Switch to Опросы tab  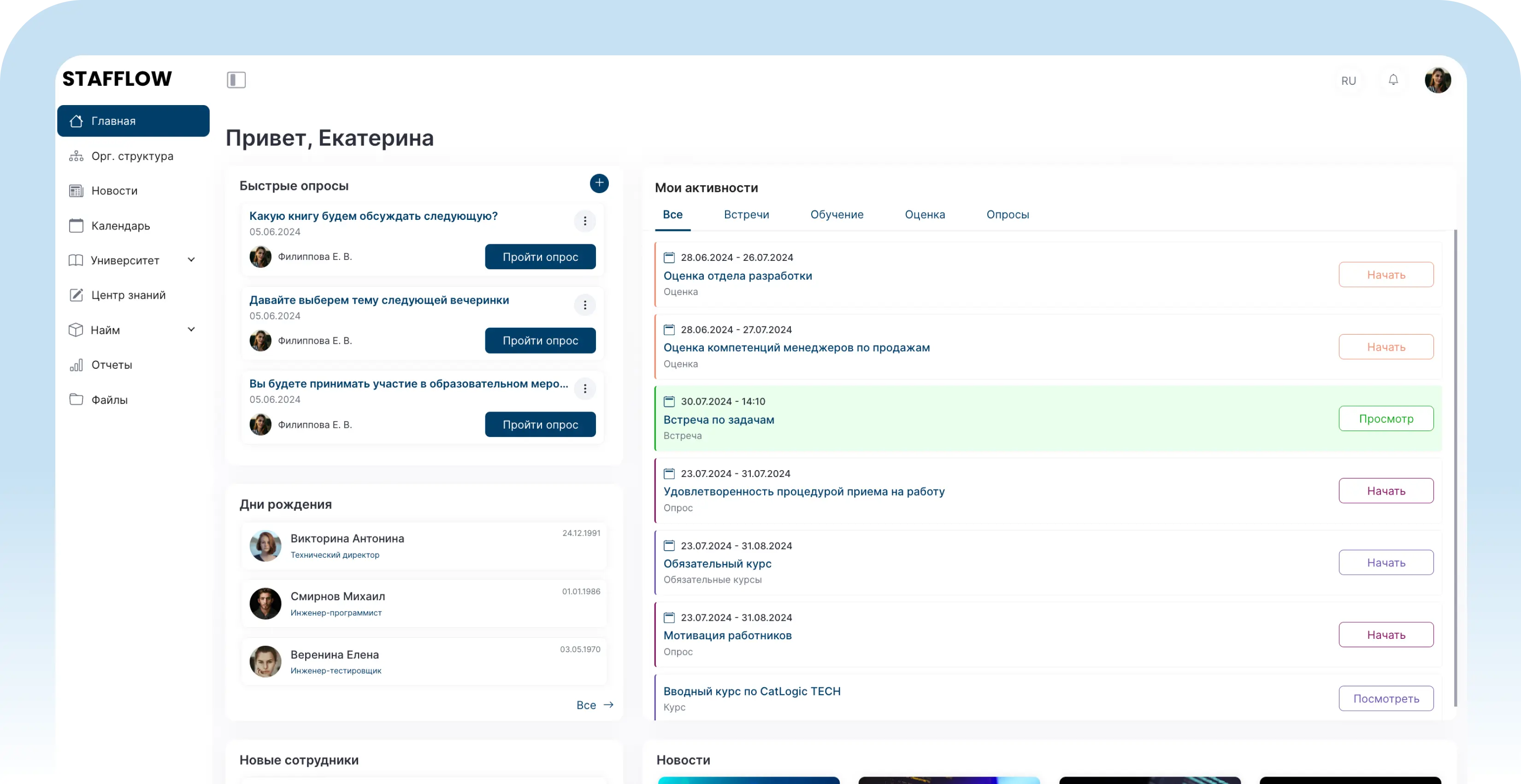(x=1007, y=214)
